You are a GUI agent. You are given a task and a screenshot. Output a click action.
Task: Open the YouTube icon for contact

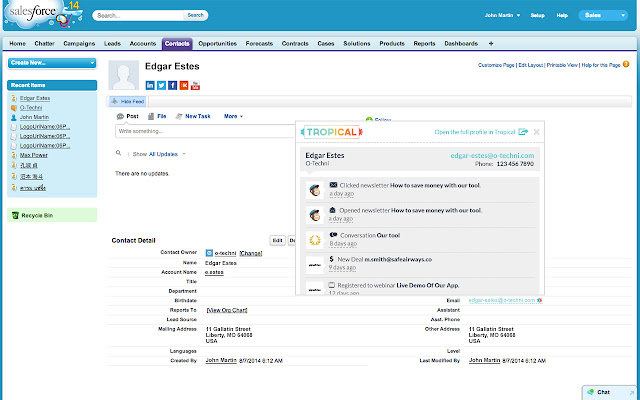coord(194,85)
